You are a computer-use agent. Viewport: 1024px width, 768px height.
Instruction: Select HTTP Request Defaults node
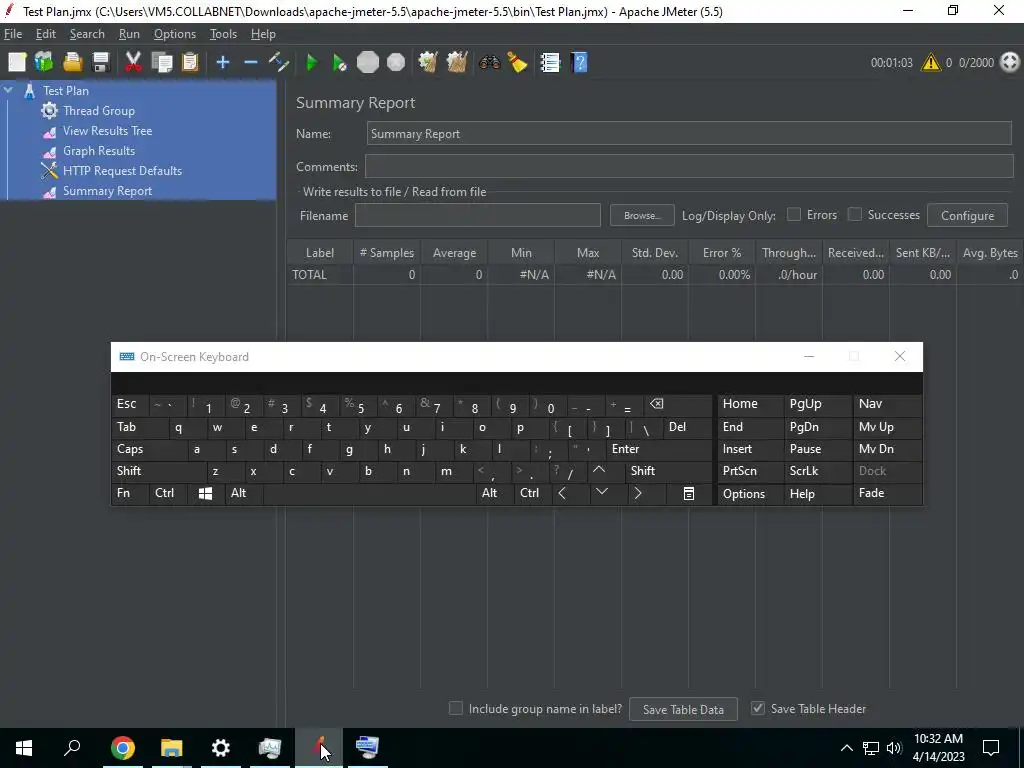pyautogui.click(x=122, y=171)
